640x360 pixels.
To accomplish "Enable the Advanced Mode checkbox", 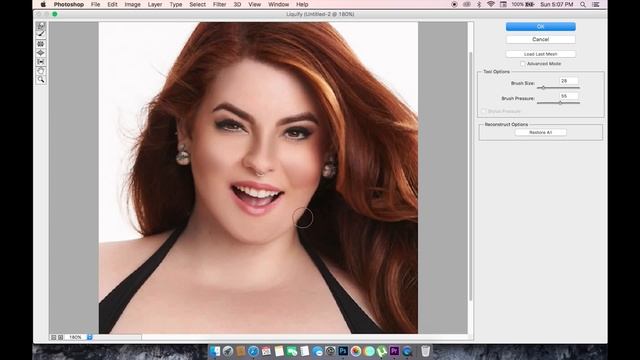I will pos(522,64).
